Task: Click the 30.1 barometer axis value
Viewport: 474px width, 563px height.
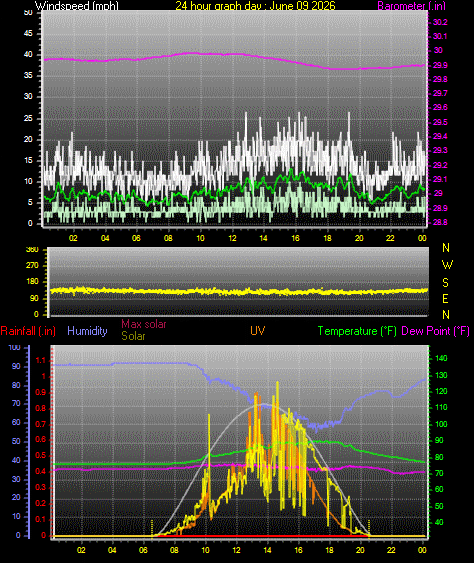Action: point(440,36)
